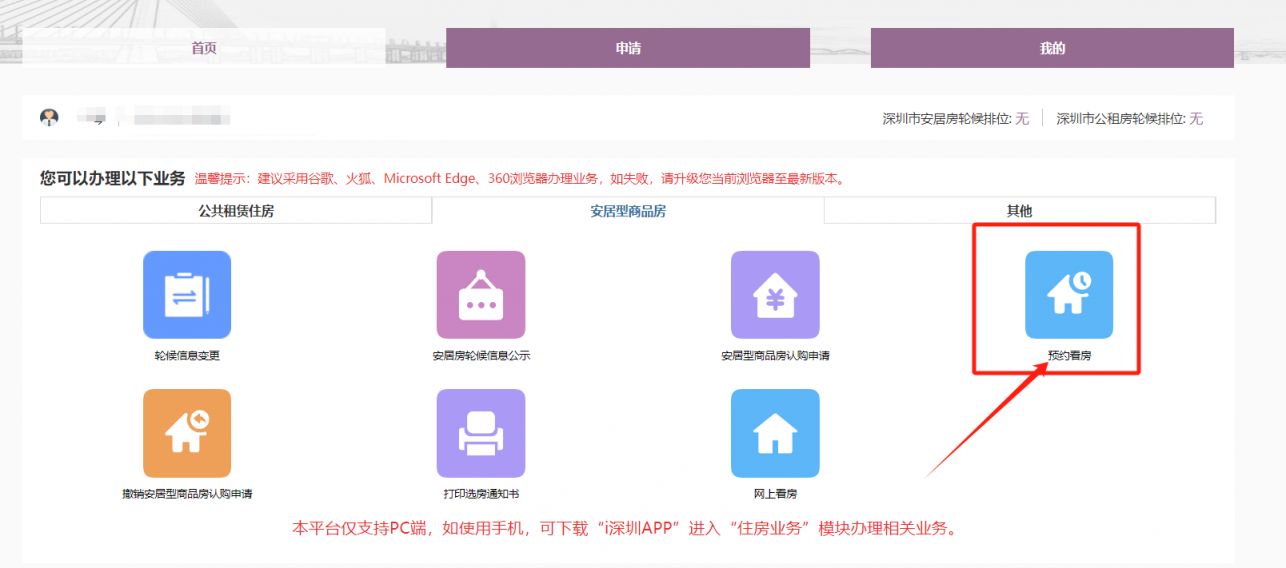
Task: Select the 安居型商品房 tab
Action: [628, 211]
